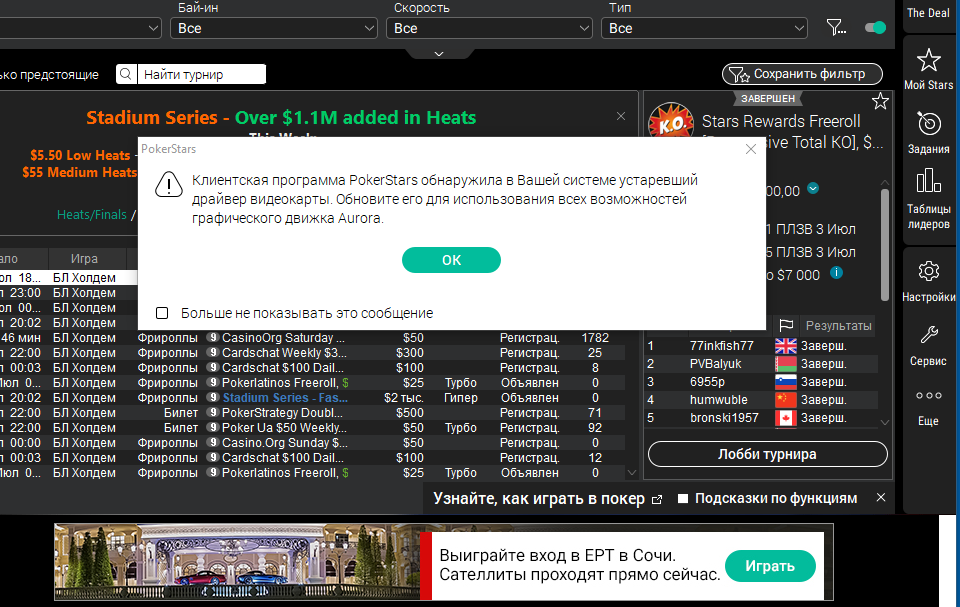Screen dimensions: 960x607
Task: Select player bronski1957 row
Action: pyautogui.click(x=762, y=418)
